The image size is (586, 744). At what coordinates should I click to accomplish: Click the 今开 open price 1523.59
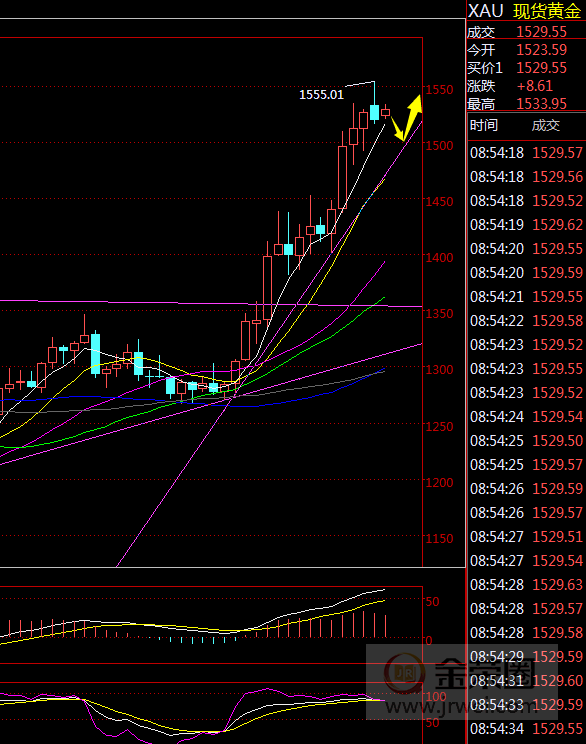tap(541, 50)
